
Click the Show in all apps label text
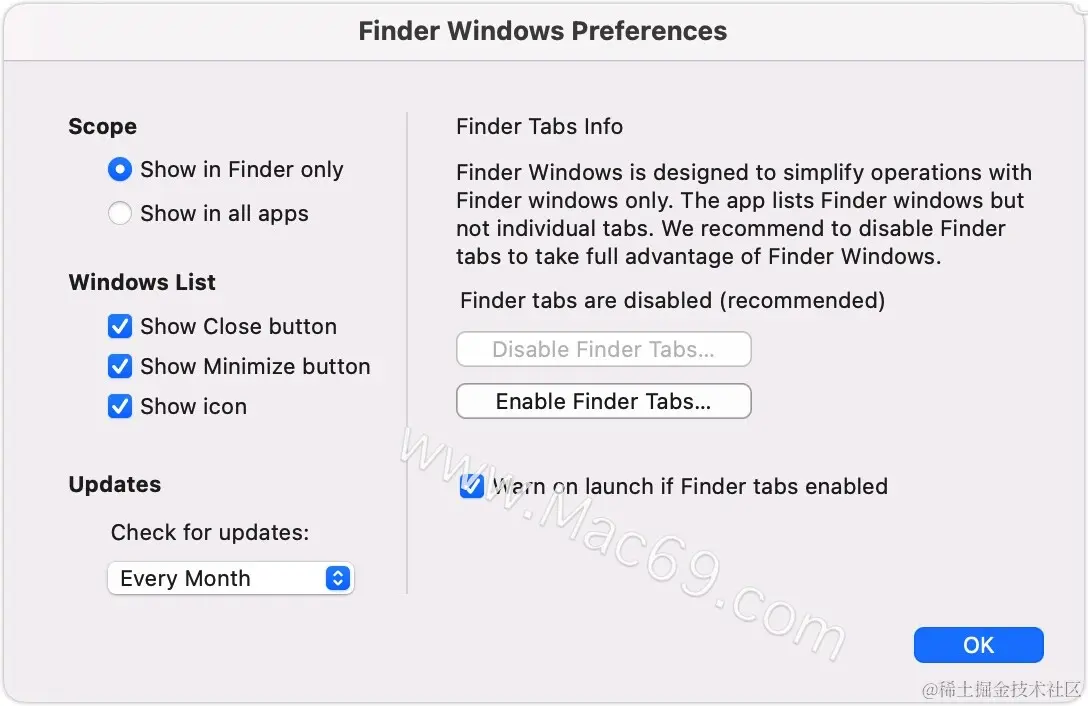coord(224,213)
